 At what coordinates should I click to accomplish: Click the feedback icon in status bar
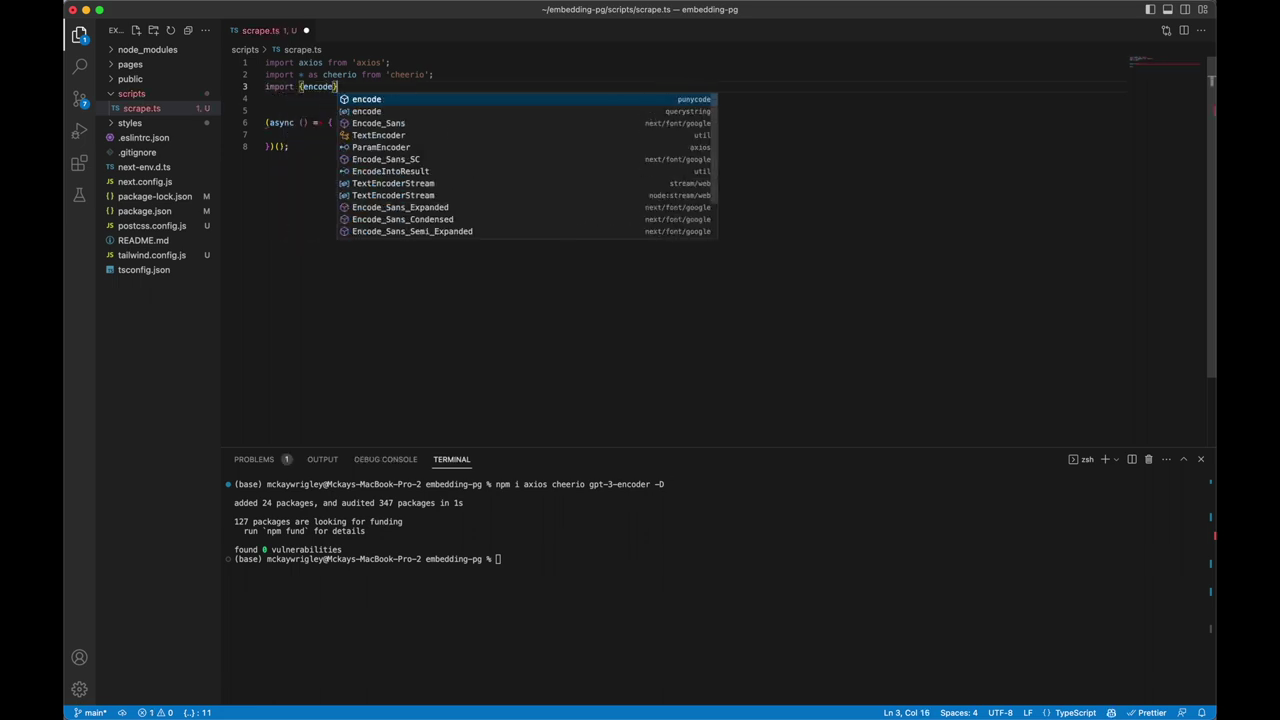point(1183,713)
